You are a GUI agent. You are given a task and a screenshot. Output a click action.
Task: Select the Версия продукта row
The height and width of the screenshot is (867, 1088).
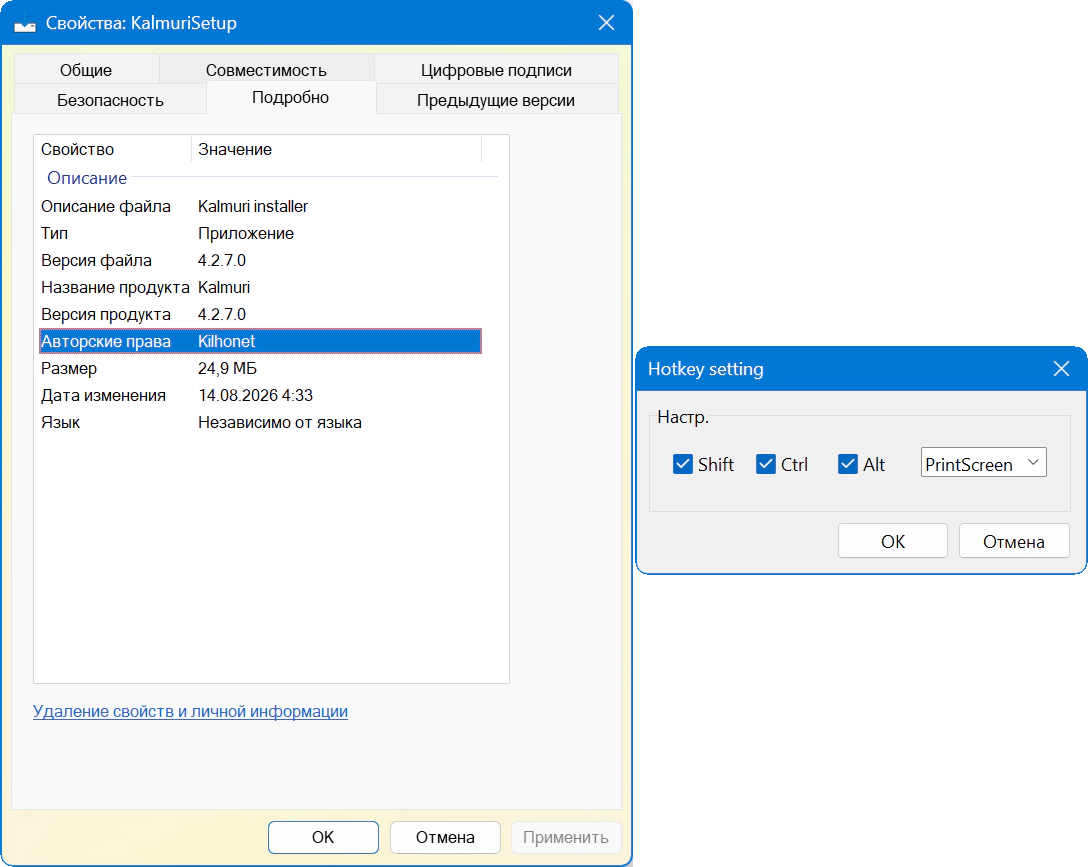pyautogui.click(x=260, y=314)
